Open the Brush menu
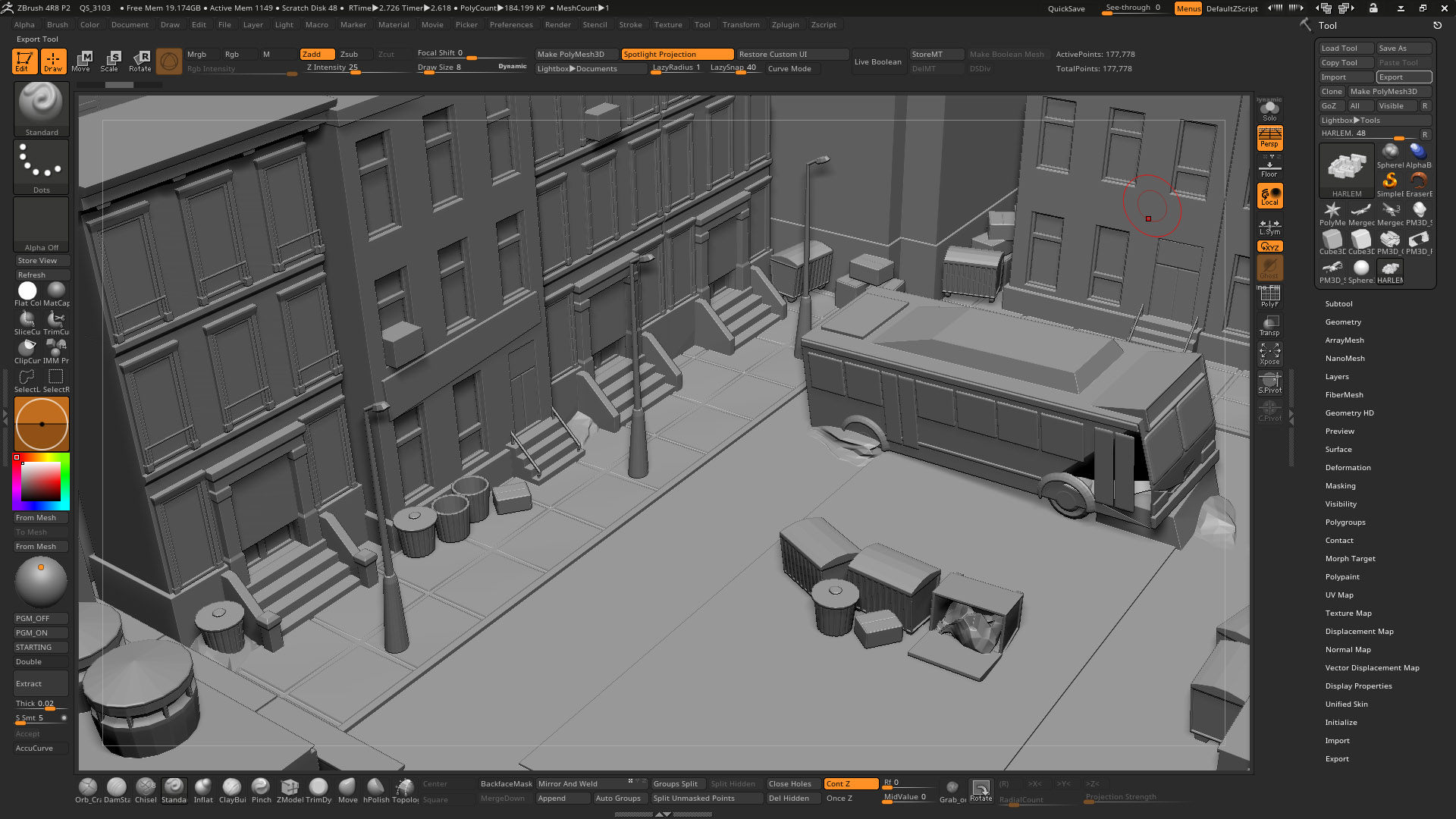Screen dimensions: 1456x819 click(58, 24)
